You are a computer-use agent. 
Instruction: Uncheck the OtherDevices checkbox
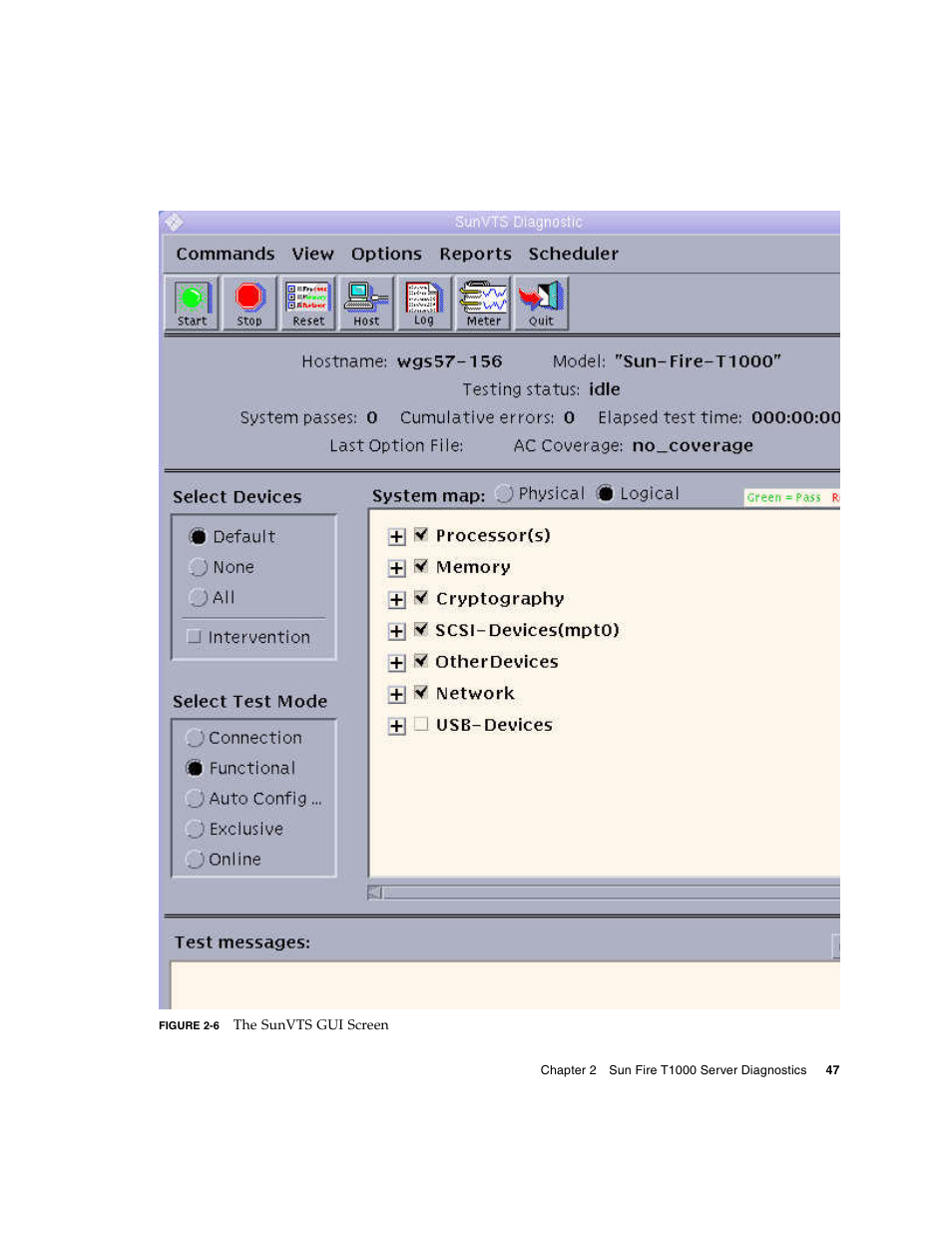coord(421,661)
